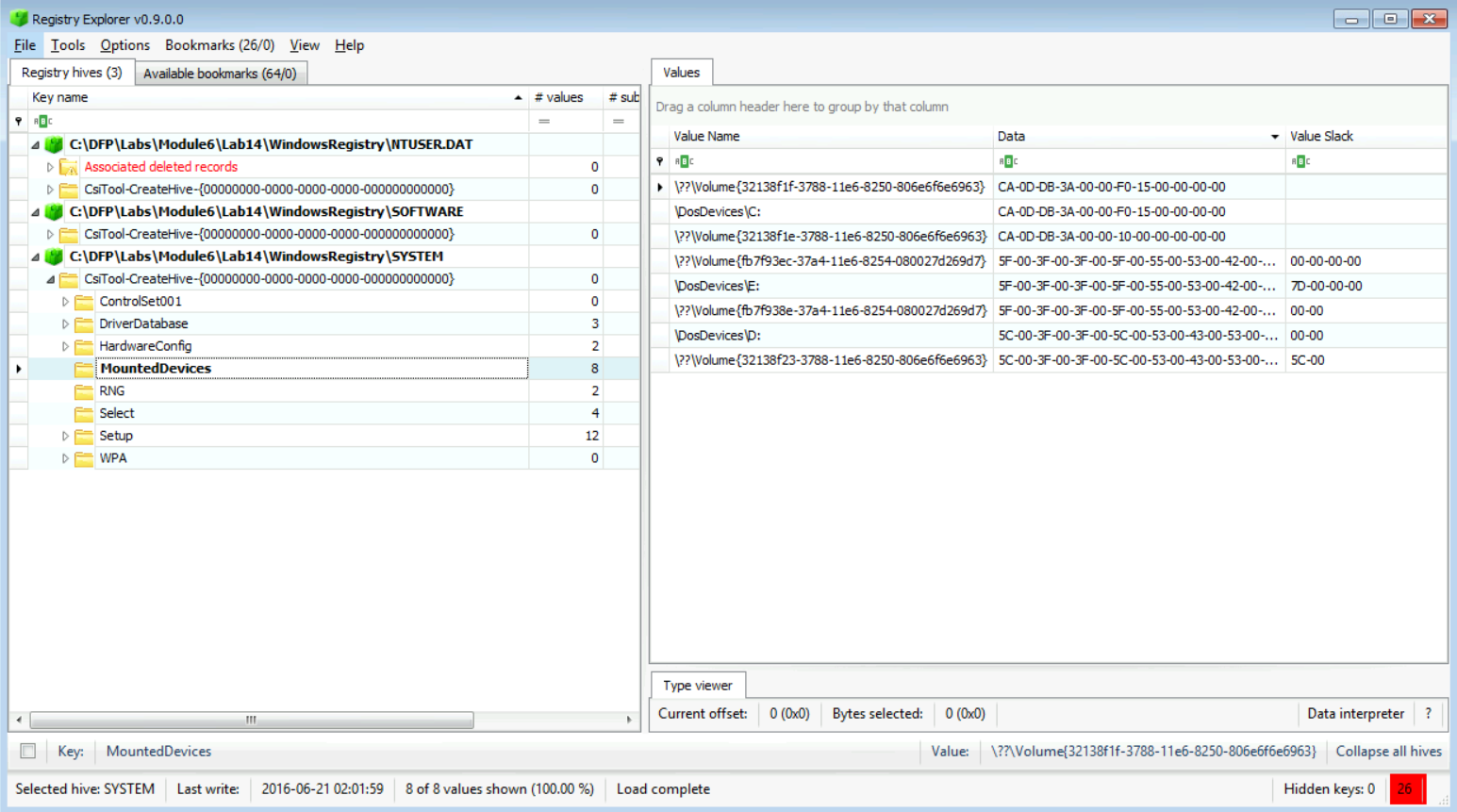This screenshot has width=1457, height=812.
Task: Open the Bookmarks (26/0) menu
Action: (x=220, y=45)
